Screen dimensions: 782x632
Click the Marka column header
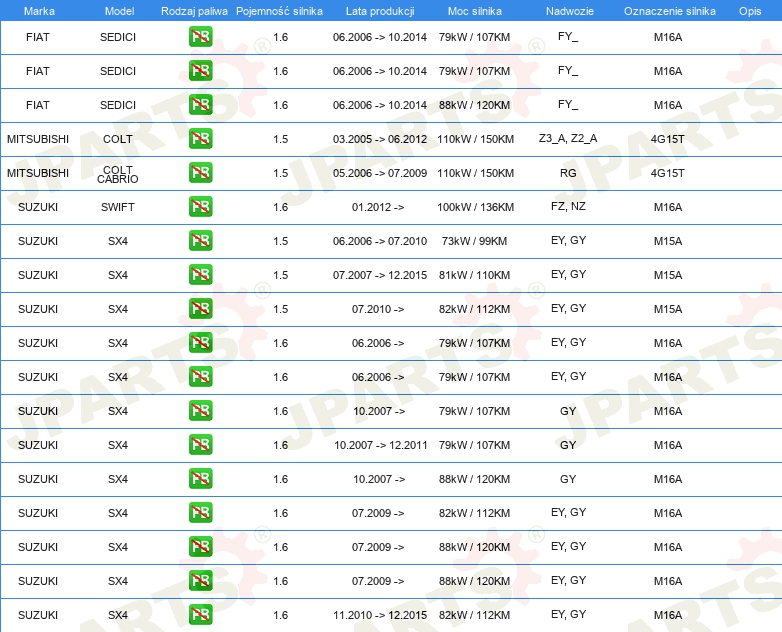pyautogui.click(x=39, y=11)
